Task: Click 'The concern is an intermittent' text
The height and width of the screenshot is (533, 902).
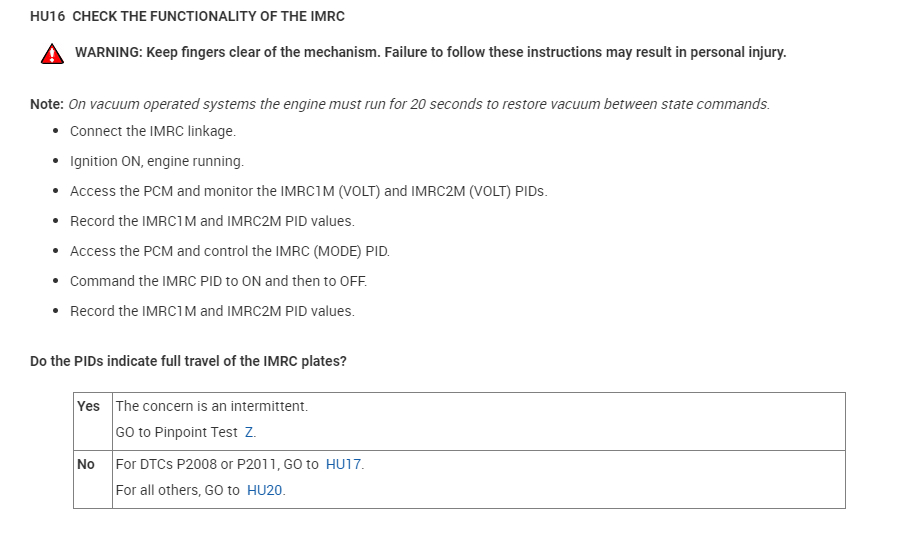Action: (x=212, y=406)
